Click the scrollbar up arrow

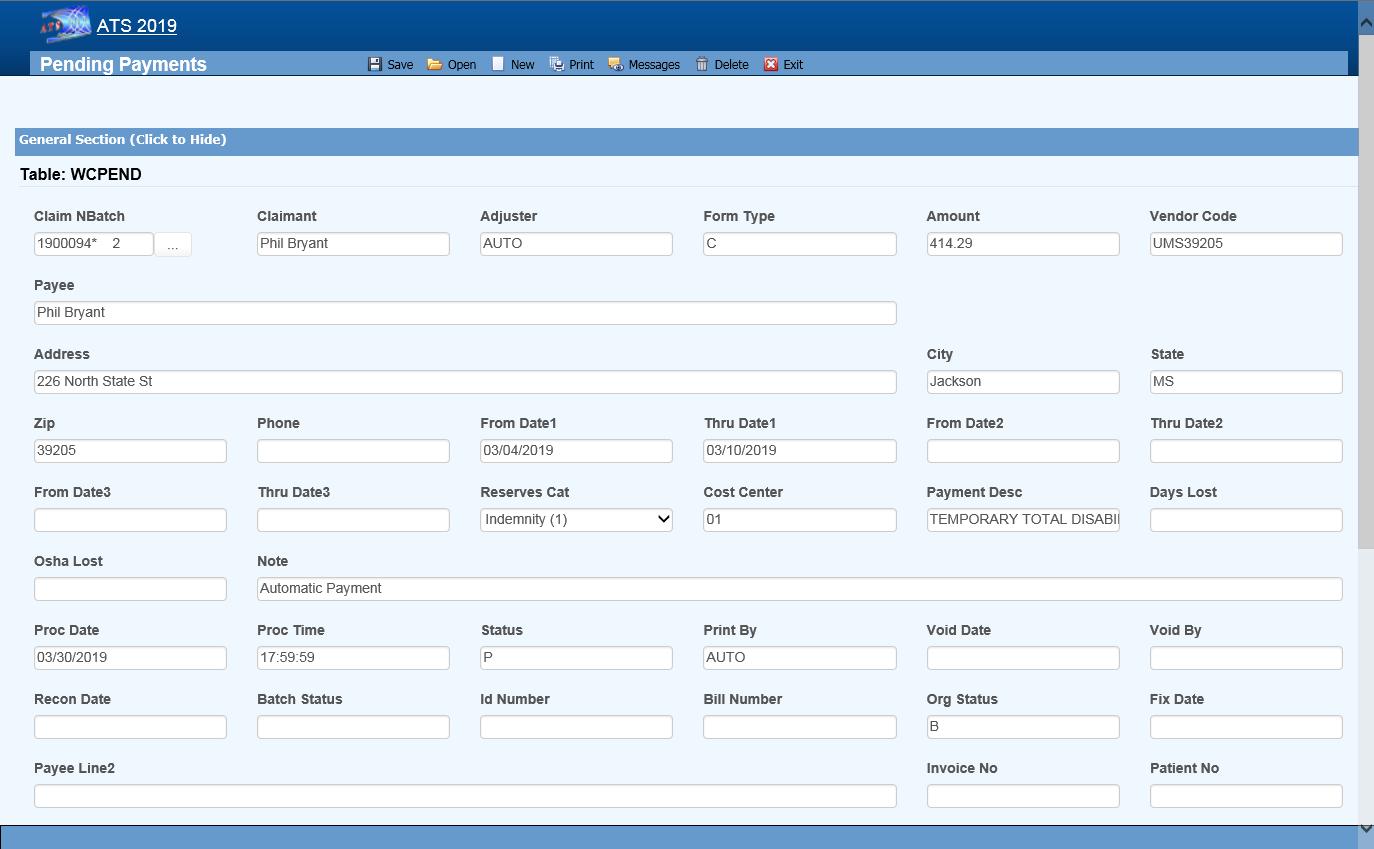[x=1366, y=20]
